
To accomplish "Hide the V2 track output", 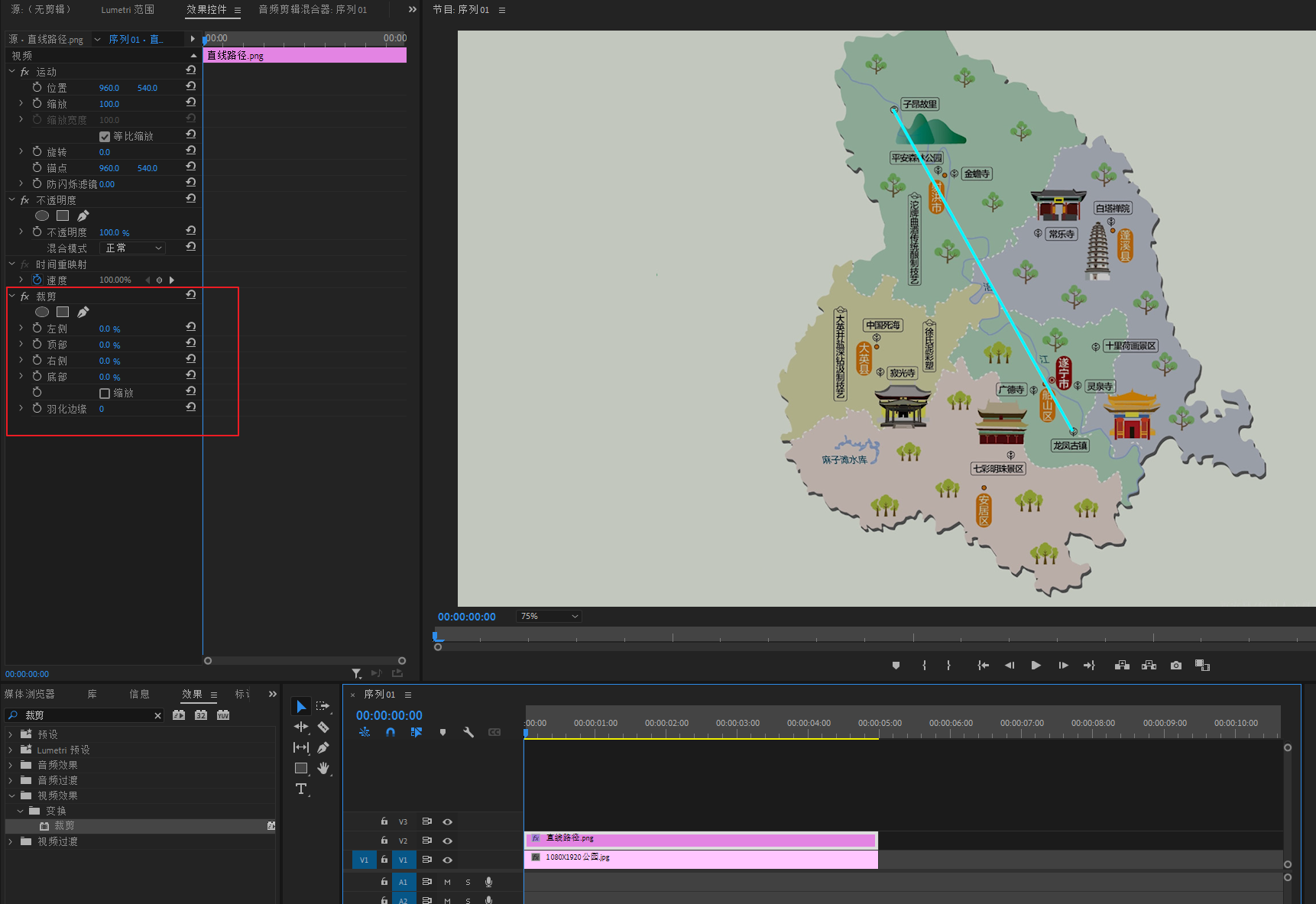I will [x=448, y=841].
